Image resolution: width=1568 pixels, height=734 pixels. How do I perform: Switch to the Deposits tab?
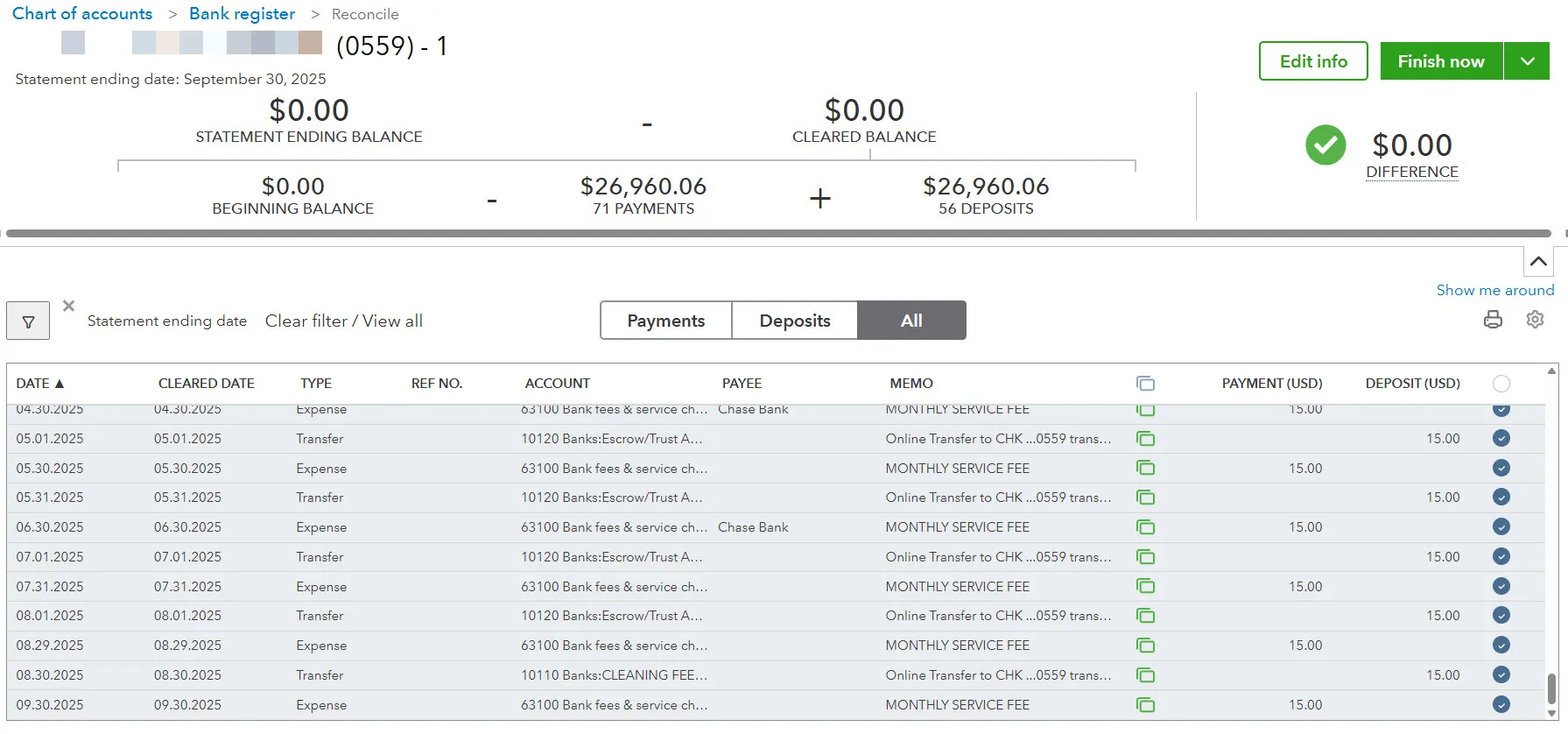(794, 321)
